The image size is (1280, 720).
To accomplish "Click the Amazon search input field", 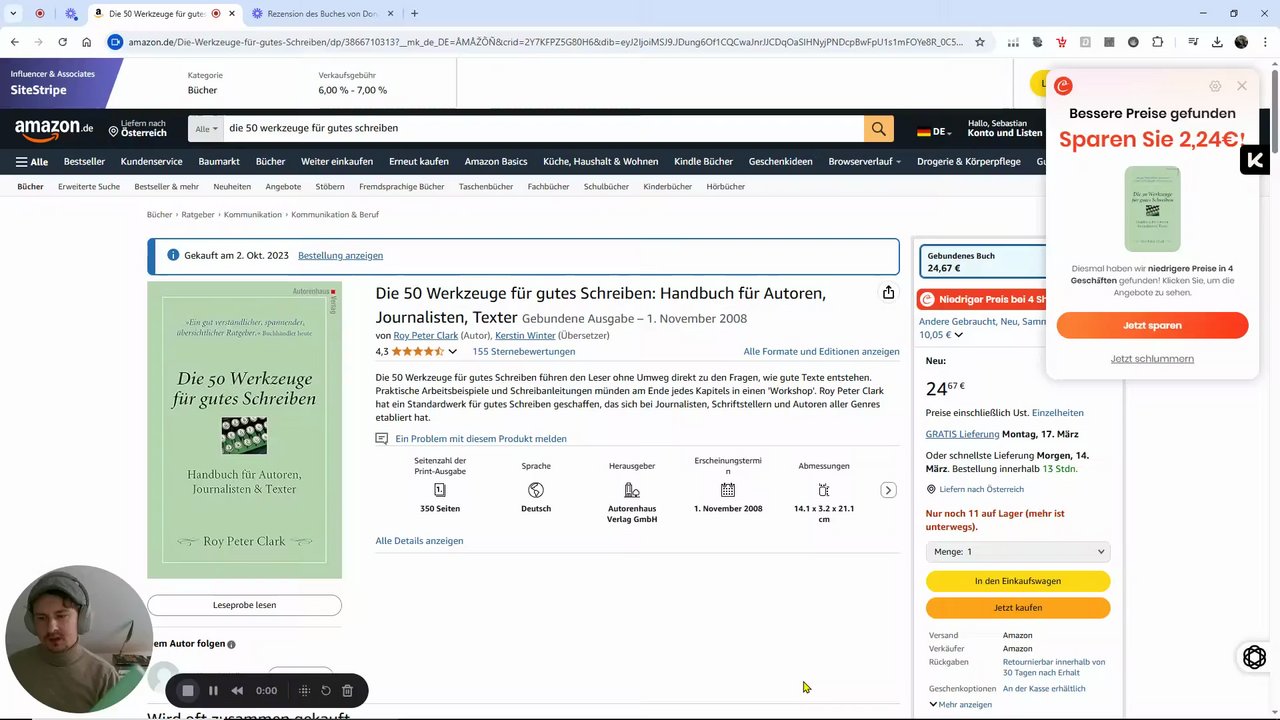I will (543, 128).
